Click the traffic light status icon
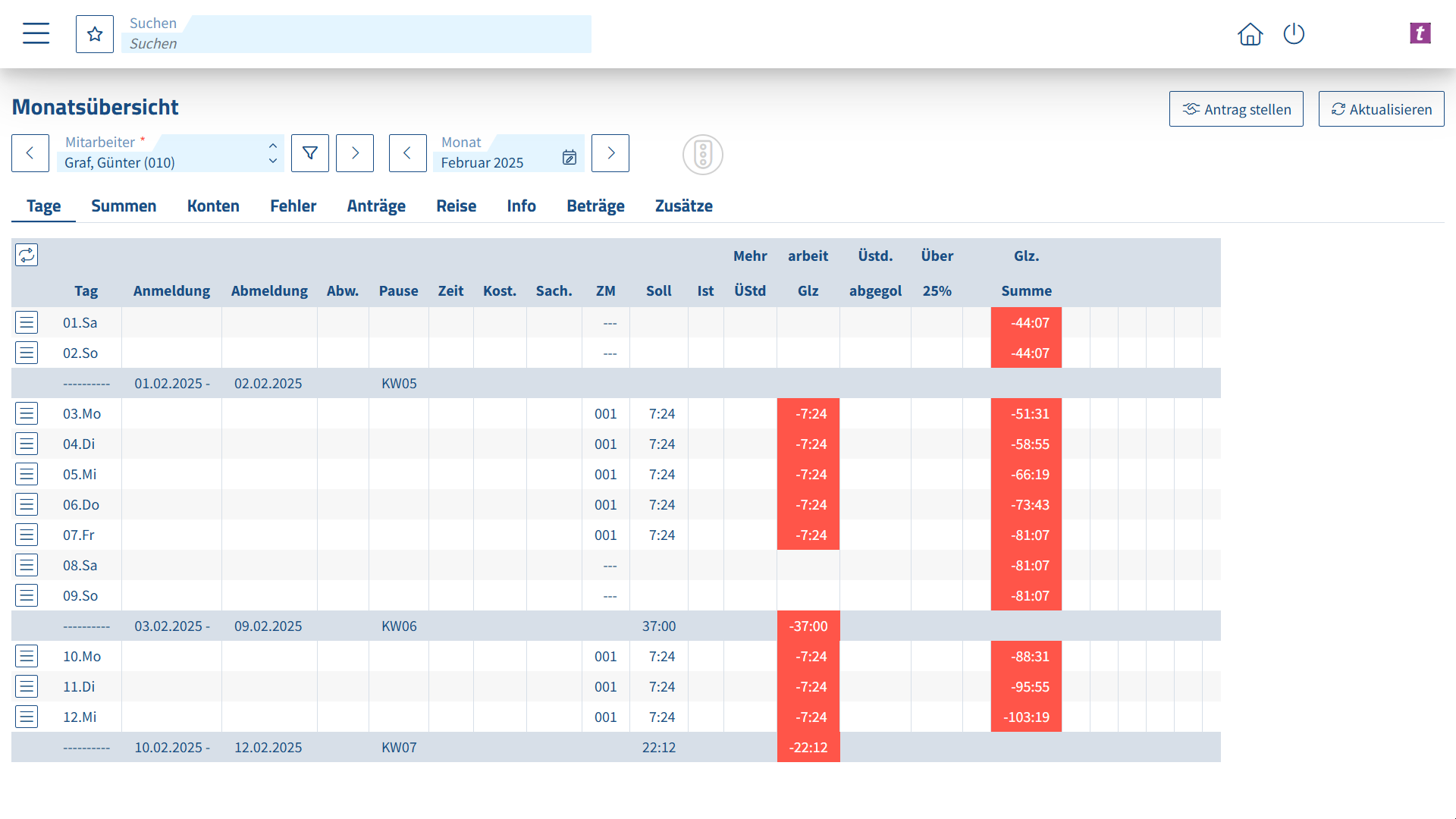The width and height of the screenshot is (1456, 819). click(702, 155)
